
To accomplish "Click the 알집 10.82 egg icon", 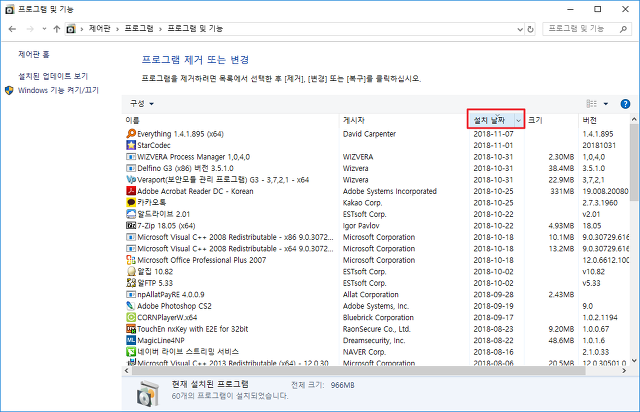I will (x=131, y=272).
